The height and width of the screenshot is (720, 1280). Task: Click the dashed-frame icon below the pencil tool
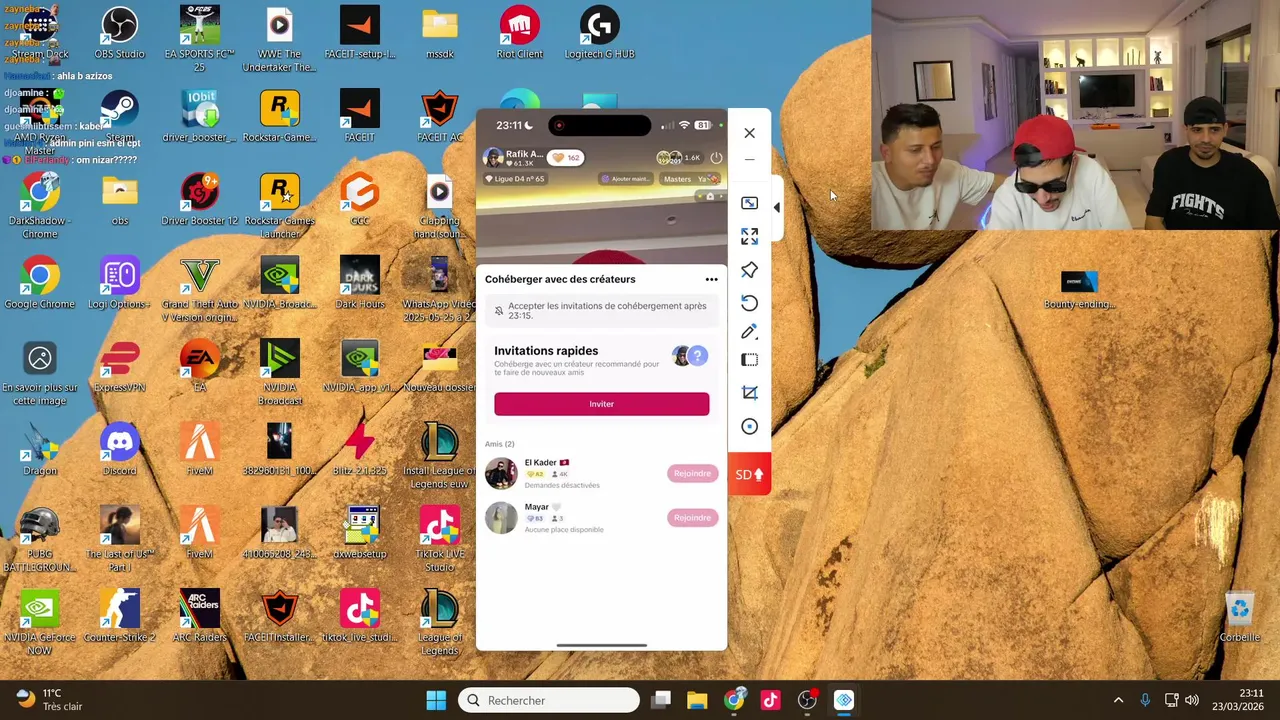pyautogui.click(x=749, y=360)
